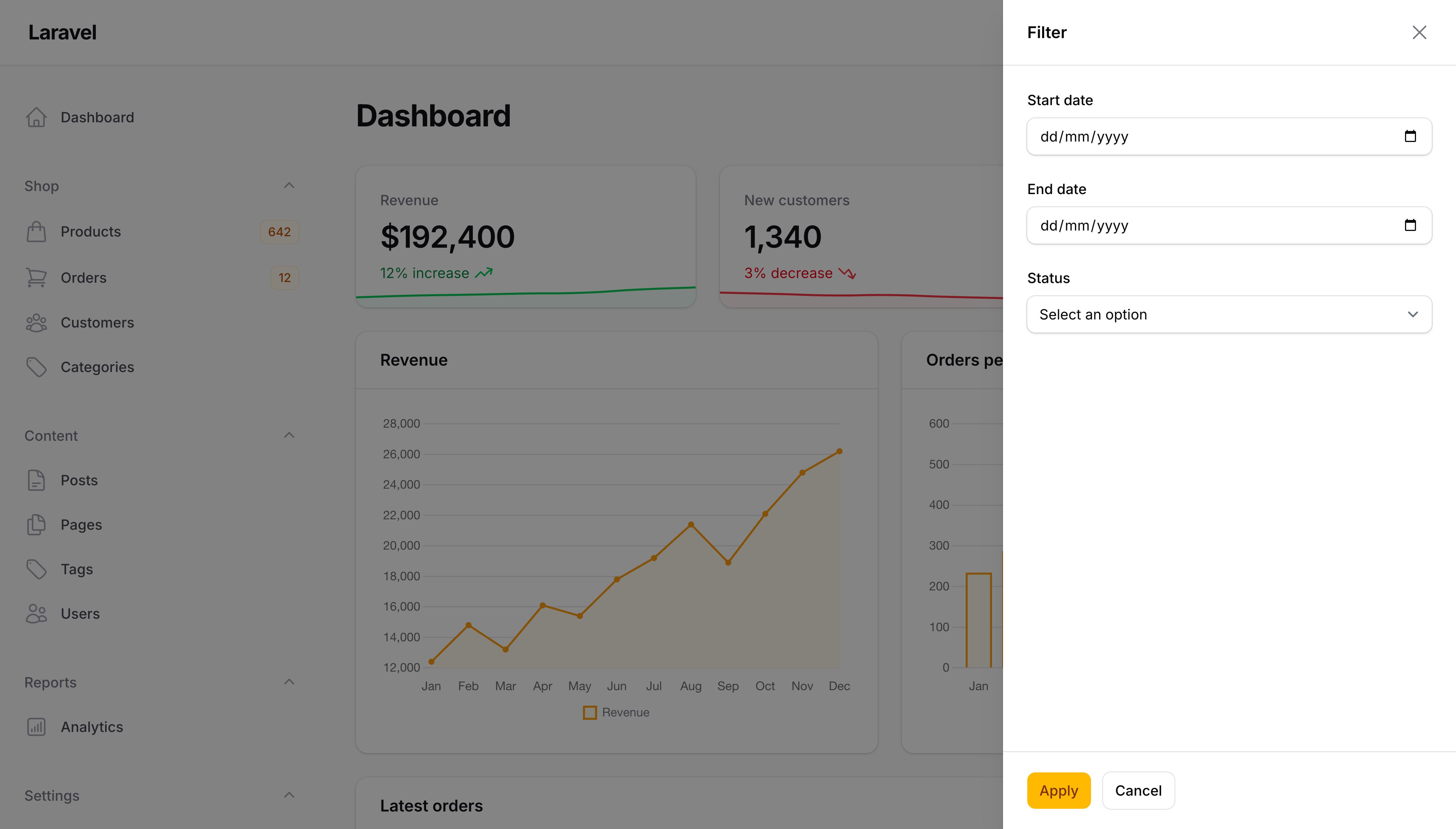Collapse the Reports sidebar group chevron
Viewport: 1456px width, 829px height.
coord(289,681)
